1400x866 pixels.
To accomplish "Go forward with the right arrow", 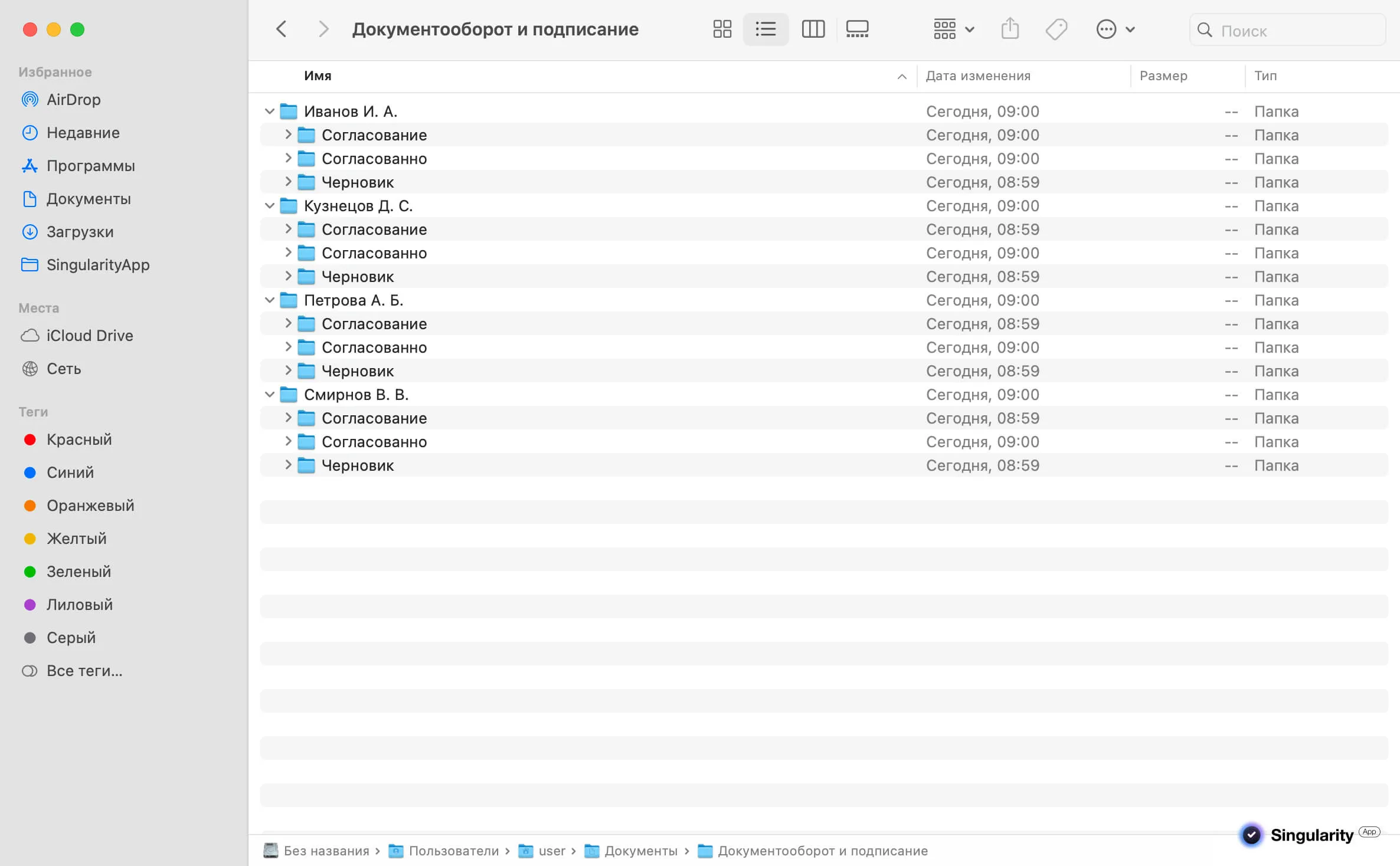I will pyautogui.click(x=323, y=29).
